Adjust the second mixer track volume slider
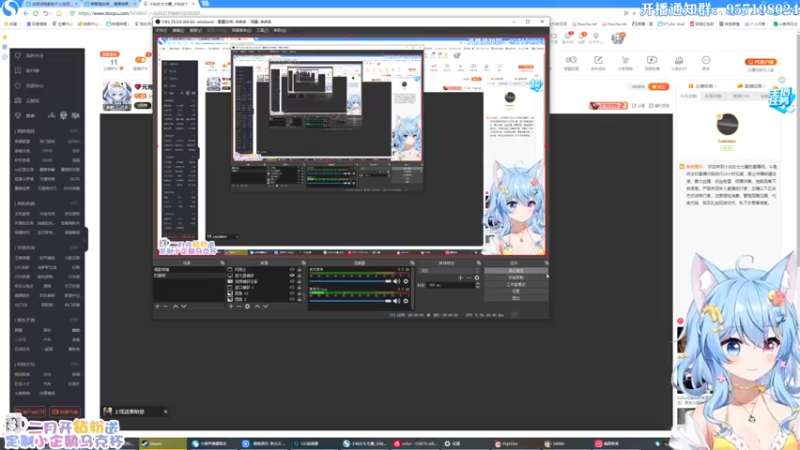800x450 pixels. coord(351,301)
